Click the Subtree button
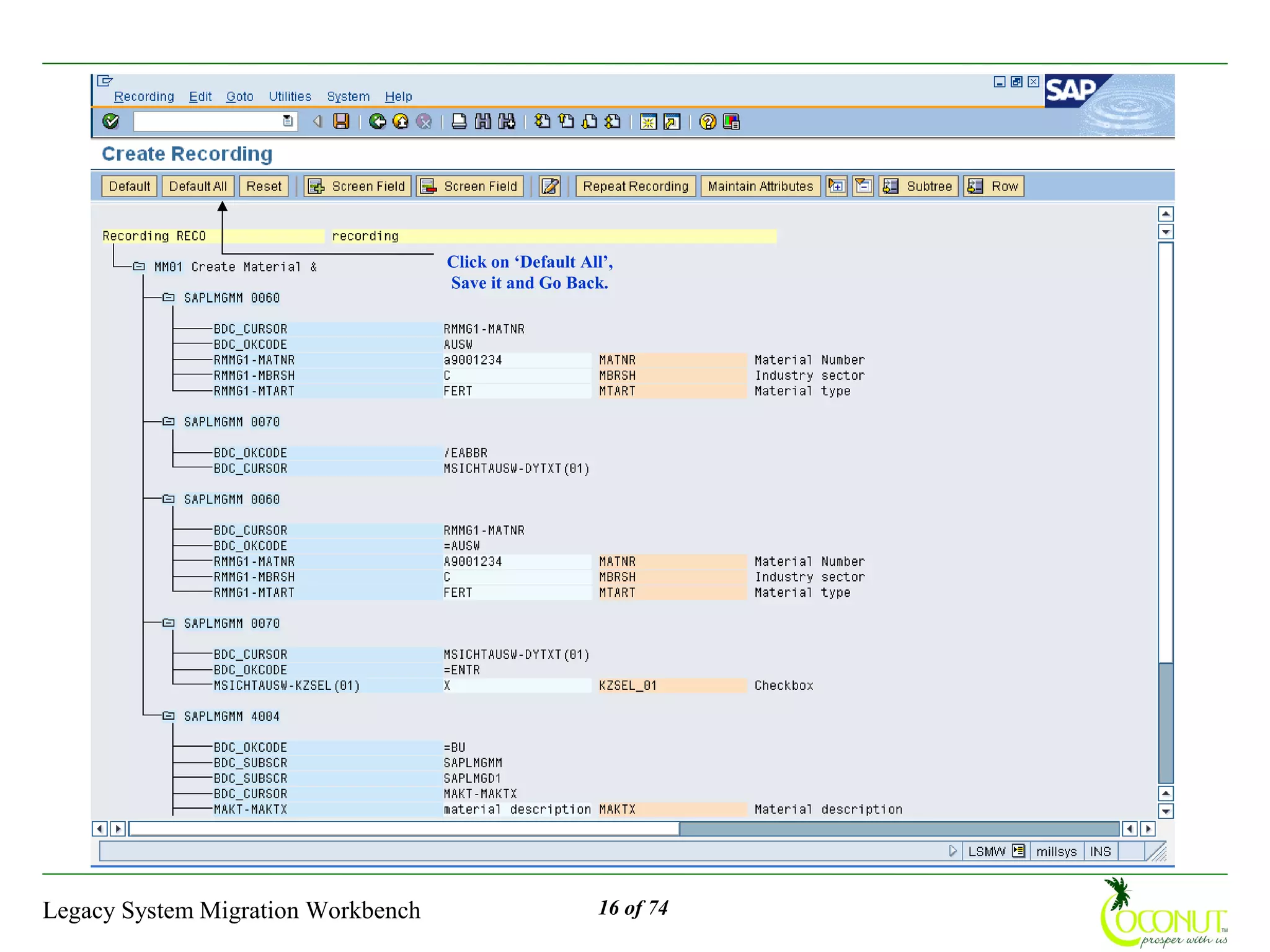This screenshot has height=952, width=1270. tap(919, 186)
